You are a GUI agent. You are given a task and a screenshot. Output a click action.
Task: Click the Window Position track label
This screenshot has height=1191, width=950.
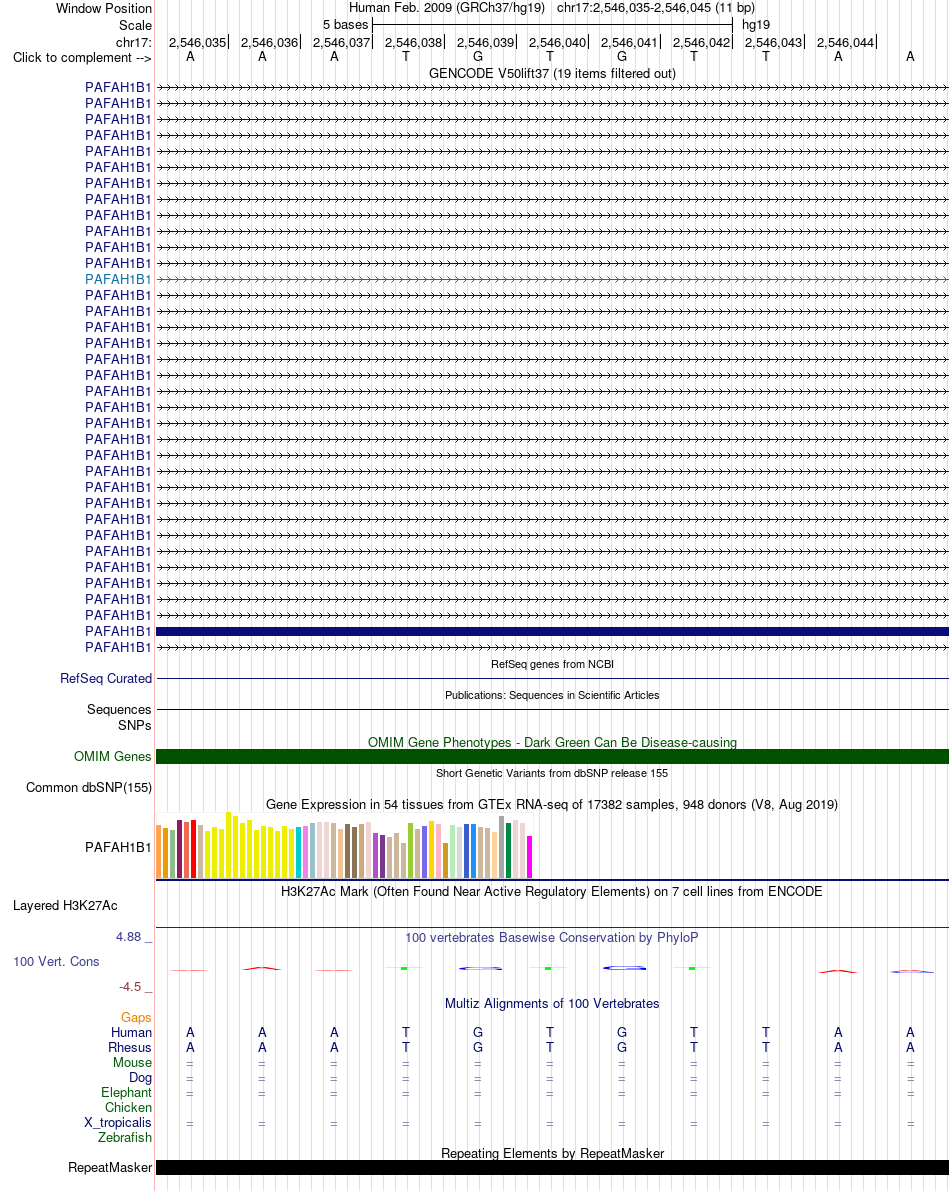pos(103,8)
